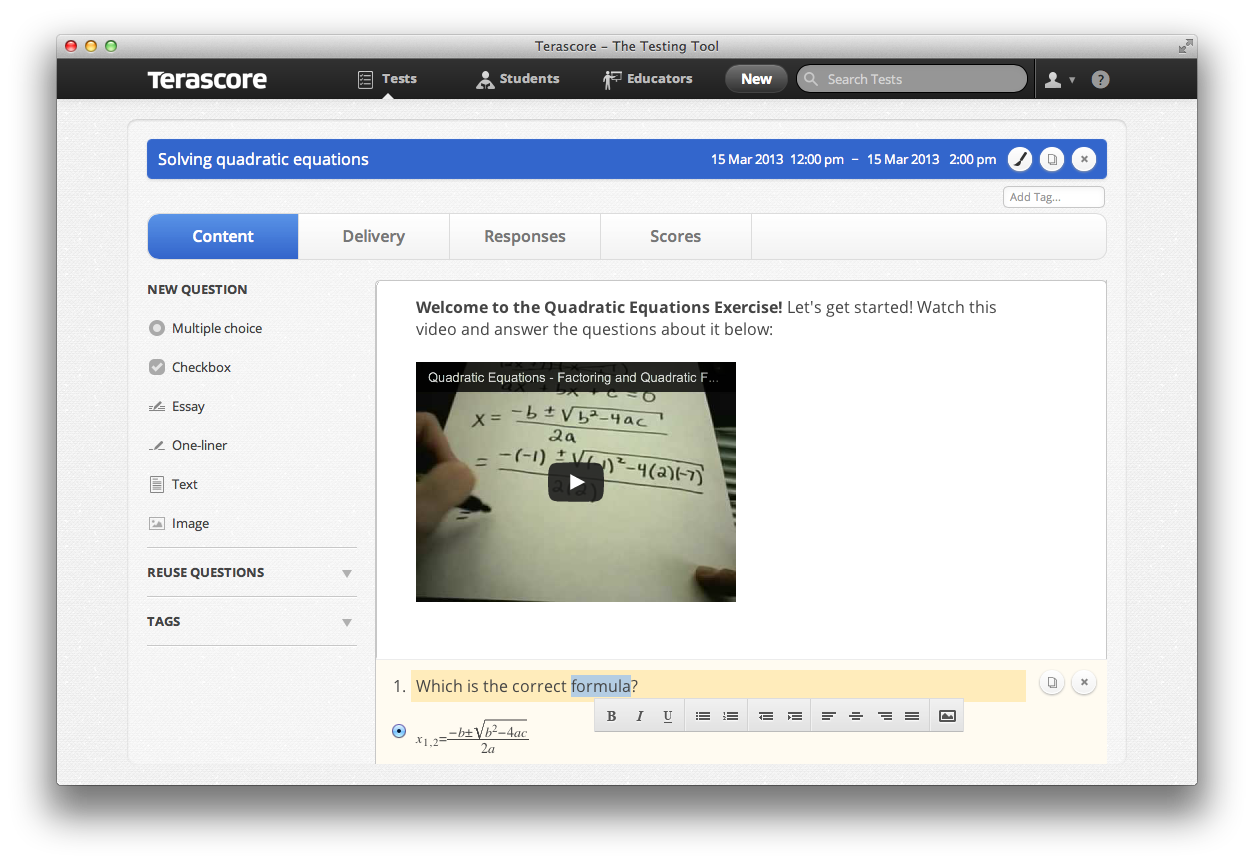Switch to the Delivery tab
1254x864 pixels.
(373, 237)
